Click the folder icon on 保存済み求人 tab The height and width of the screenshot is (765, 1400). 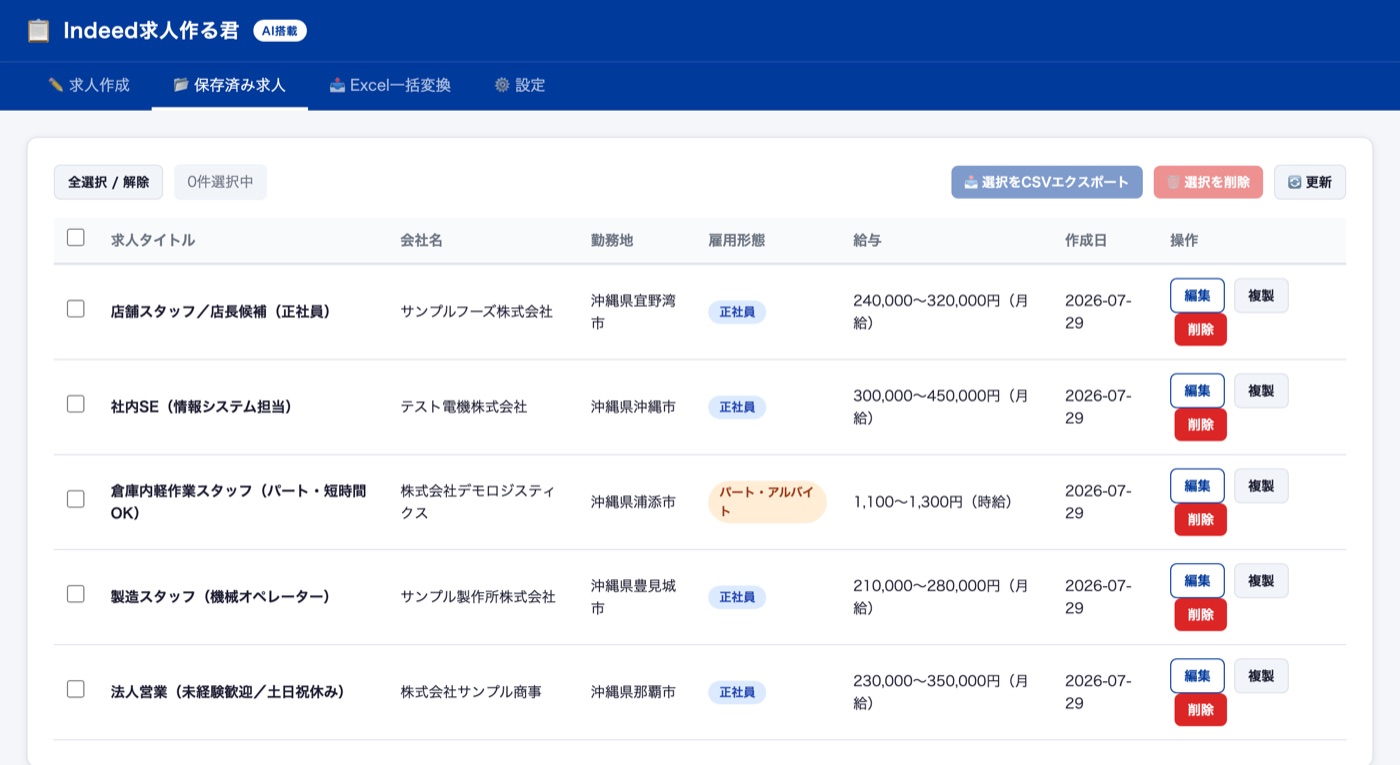point(181,85)
